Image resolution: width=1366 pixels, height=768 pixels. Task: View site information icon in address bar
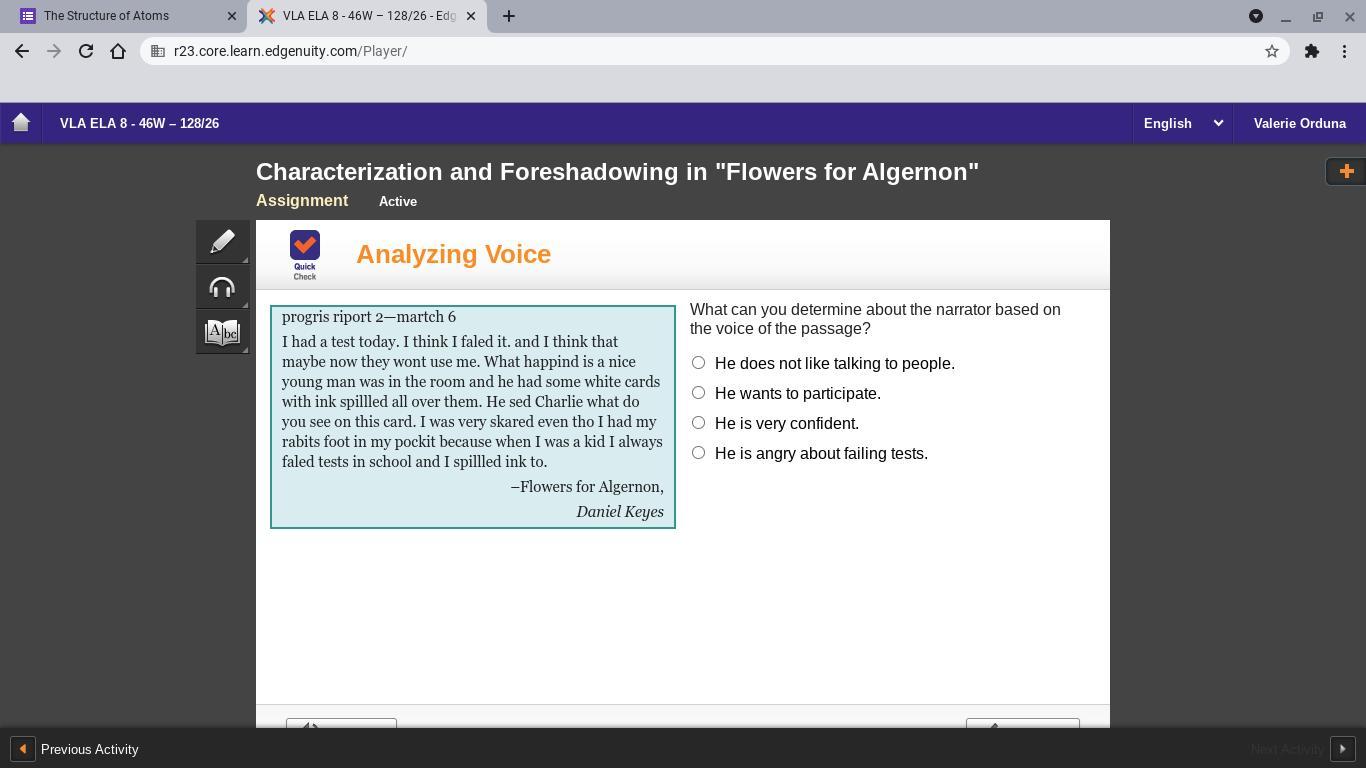(x=158, y=51)
